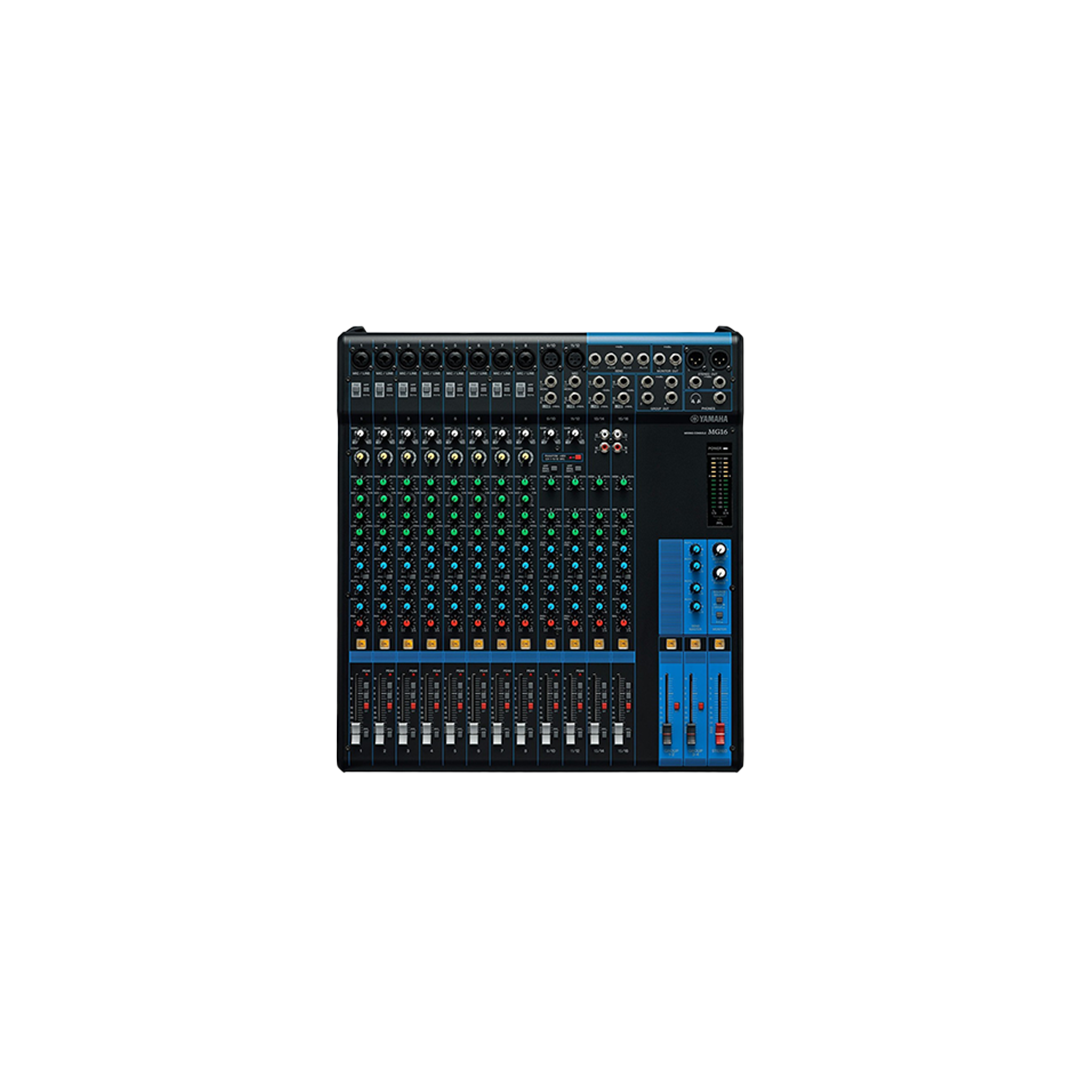Click the headphones symbol beside the PHONES jack

click(x=696, y=399)
